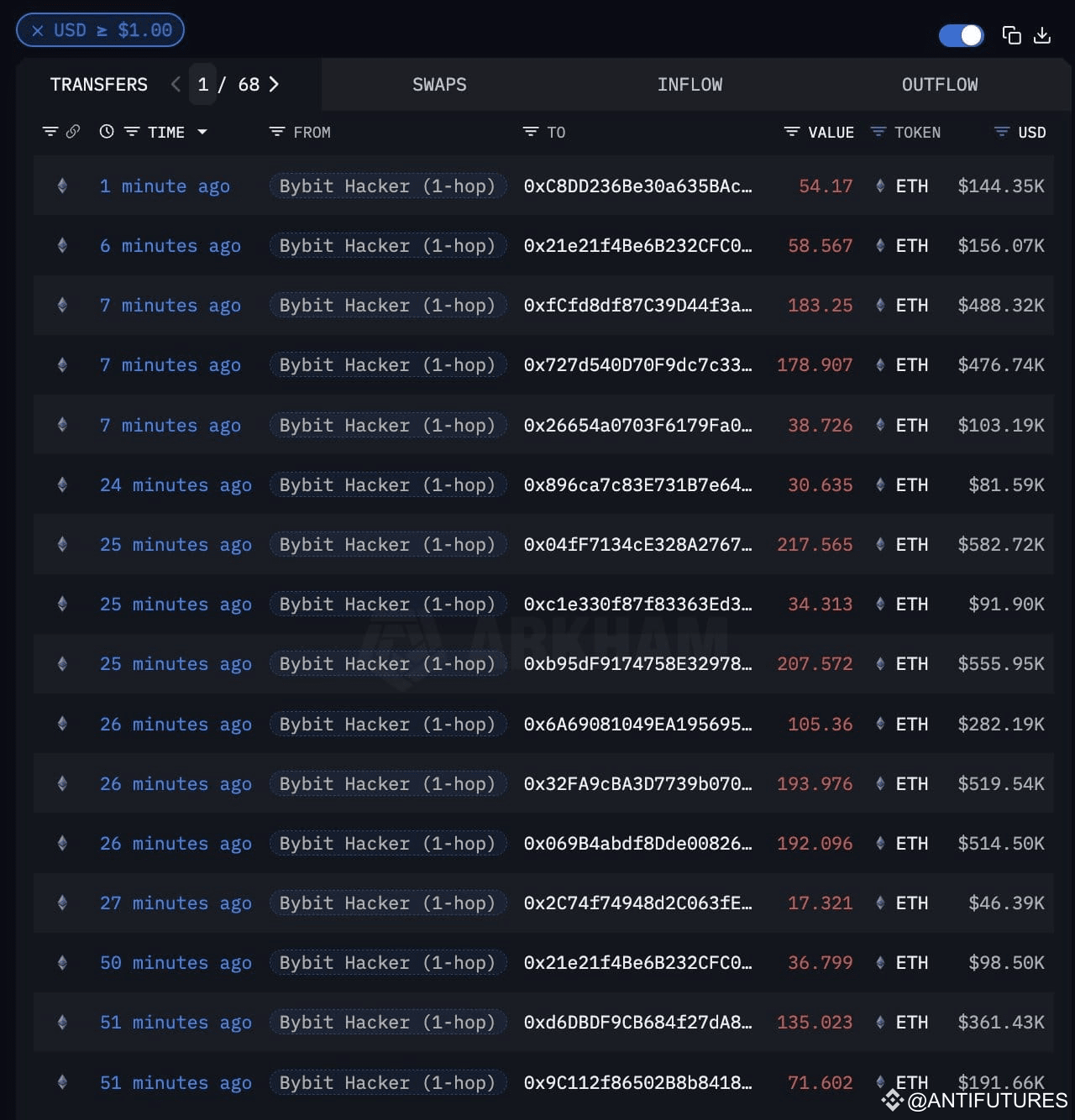Open address 0xfCfd8df87C39D44f3a…
This screenshot has height=1120, width=1075.
[x=638, y=305]
